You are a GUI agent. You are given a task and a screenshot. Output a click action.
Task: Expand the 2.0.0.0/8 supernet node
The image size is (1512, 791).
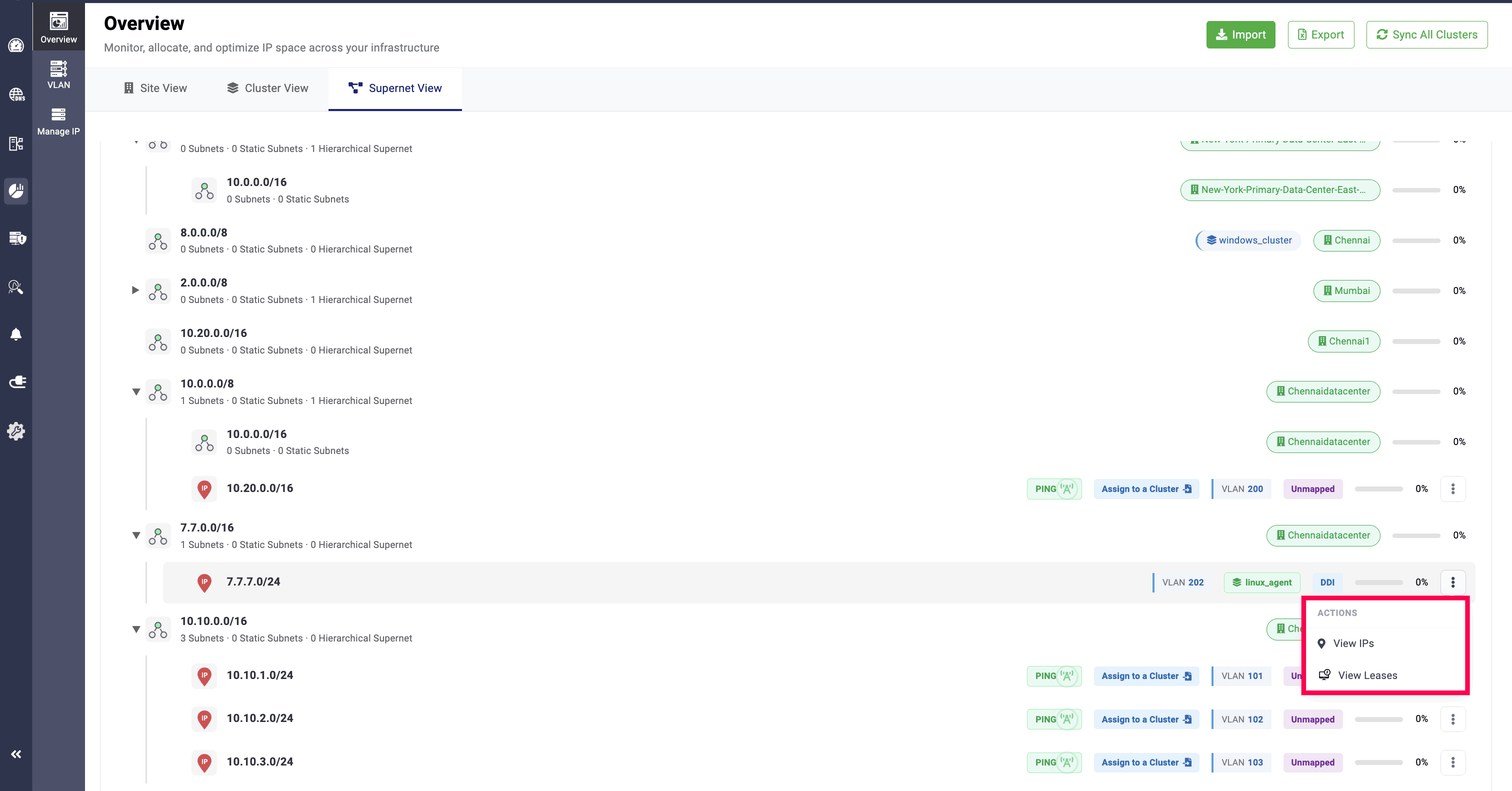click(x=135, y=290)
